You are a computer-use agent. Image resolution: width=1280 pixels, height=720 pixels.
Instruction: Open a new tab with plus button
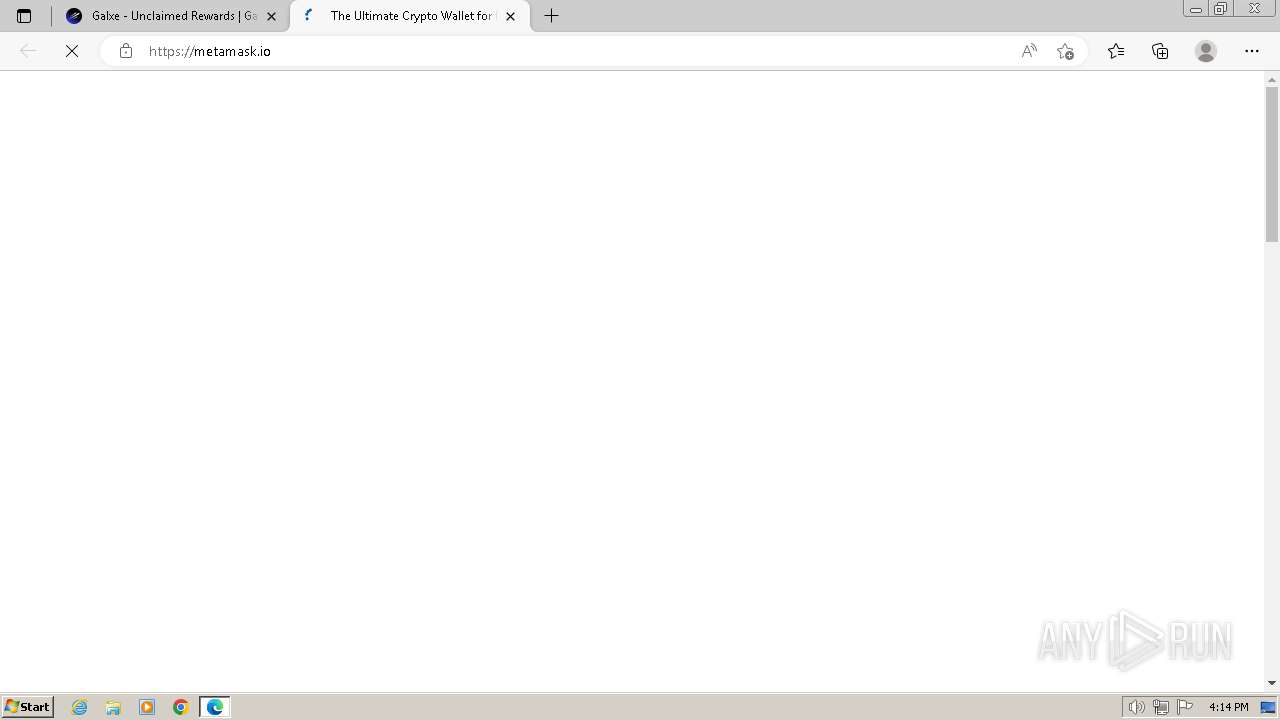[x=551, y=16]
